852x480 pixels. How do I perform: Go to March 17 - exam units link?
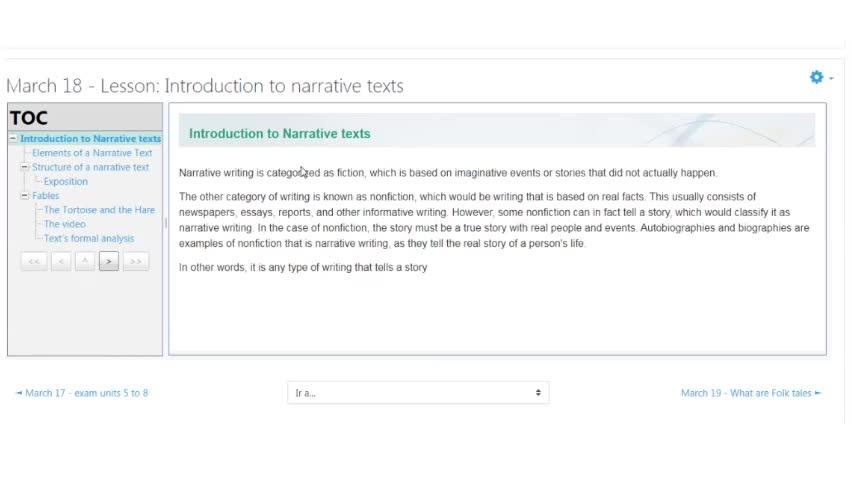(x=82, y=393)
